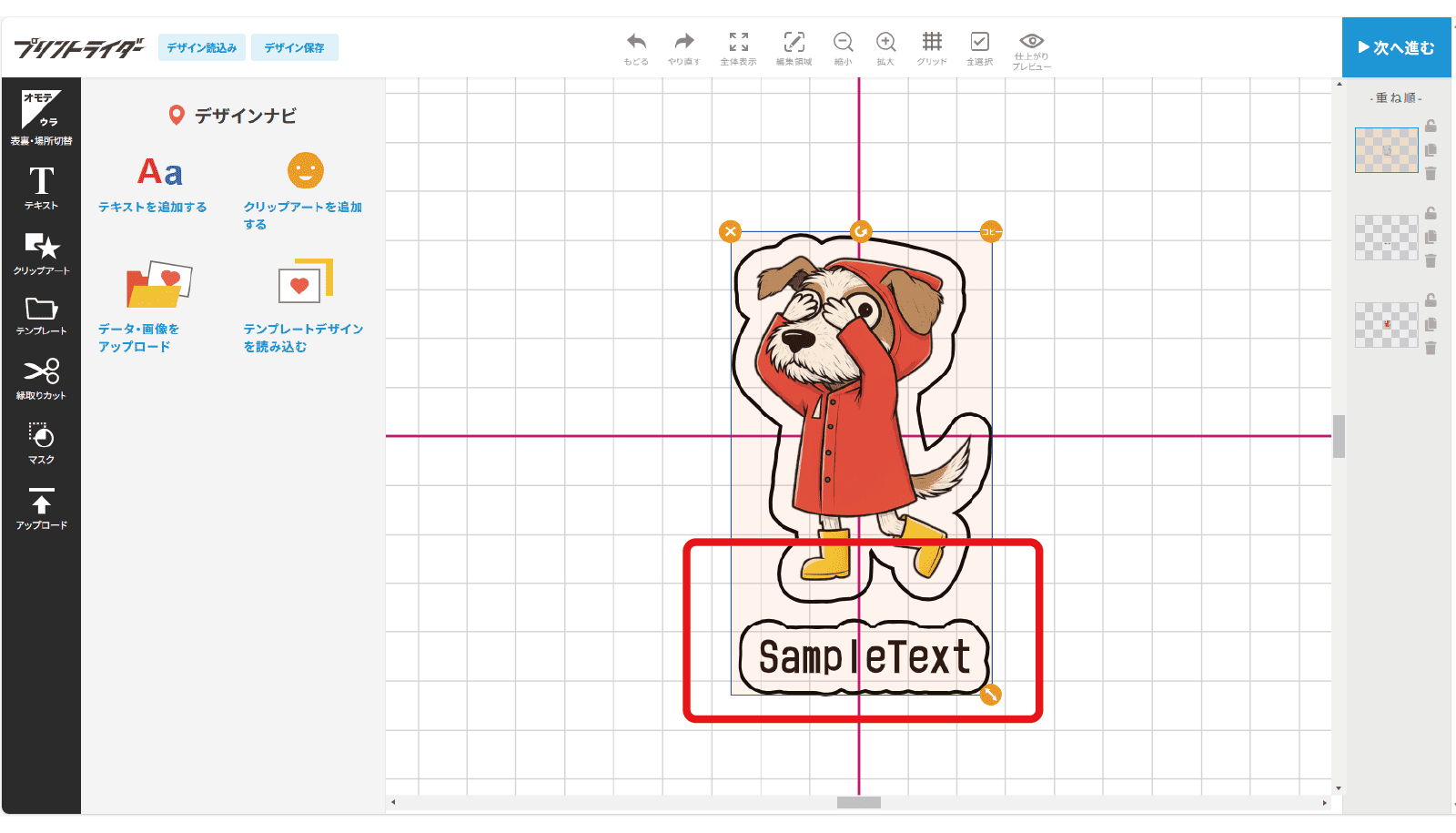Click デザイン読込み to load a design
The height and width of the screenshot is (833, 1456).
tap(201, 47)
